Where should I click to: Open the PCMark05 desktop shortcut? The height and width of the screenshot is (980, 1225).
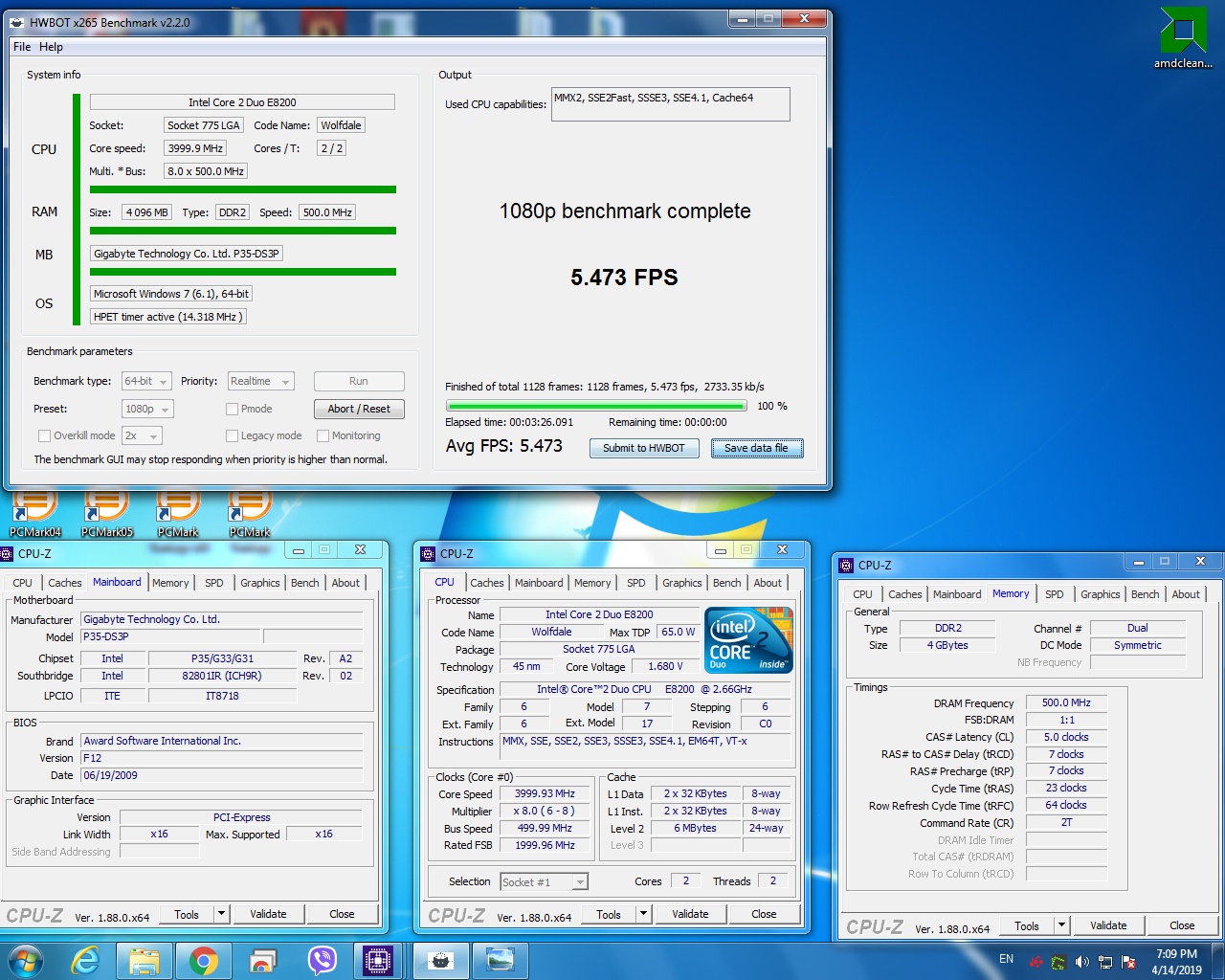coord(107,514)
